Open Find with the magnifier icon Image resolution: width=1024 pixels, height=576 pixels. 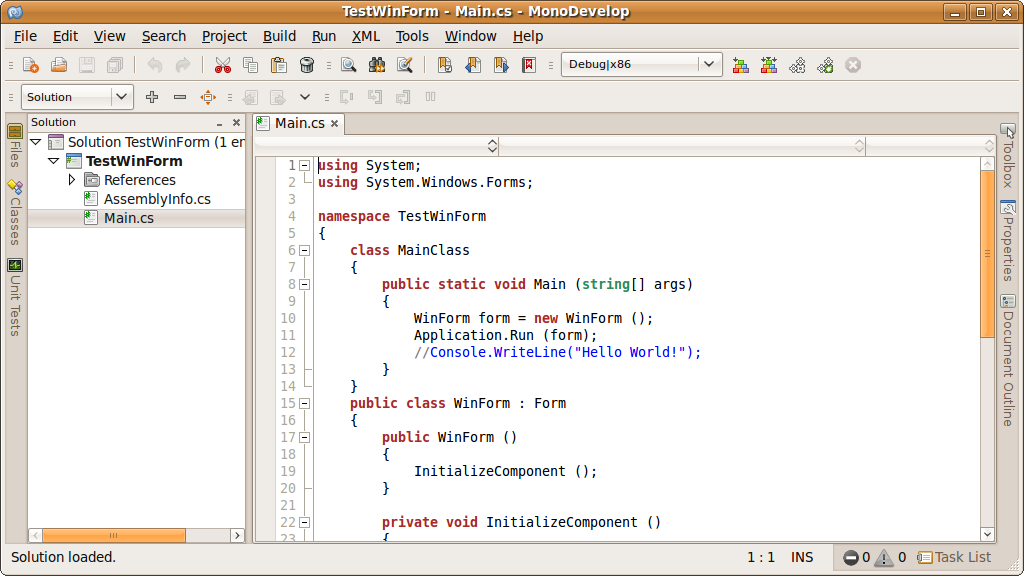pos(349,65)
